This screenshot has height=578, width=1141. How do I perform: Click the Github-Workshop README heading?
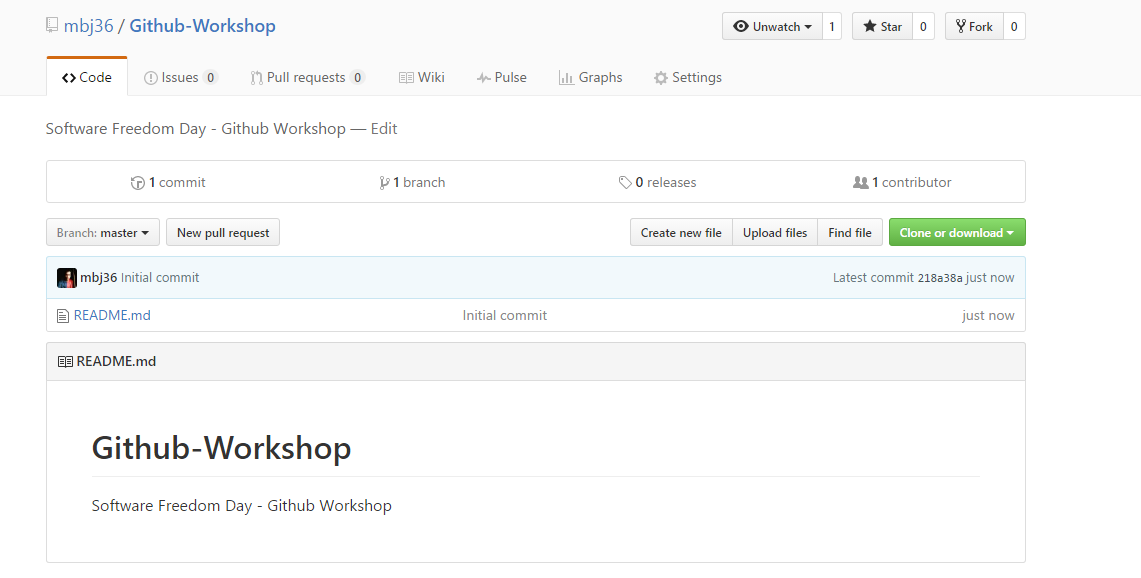coord(221,447)
